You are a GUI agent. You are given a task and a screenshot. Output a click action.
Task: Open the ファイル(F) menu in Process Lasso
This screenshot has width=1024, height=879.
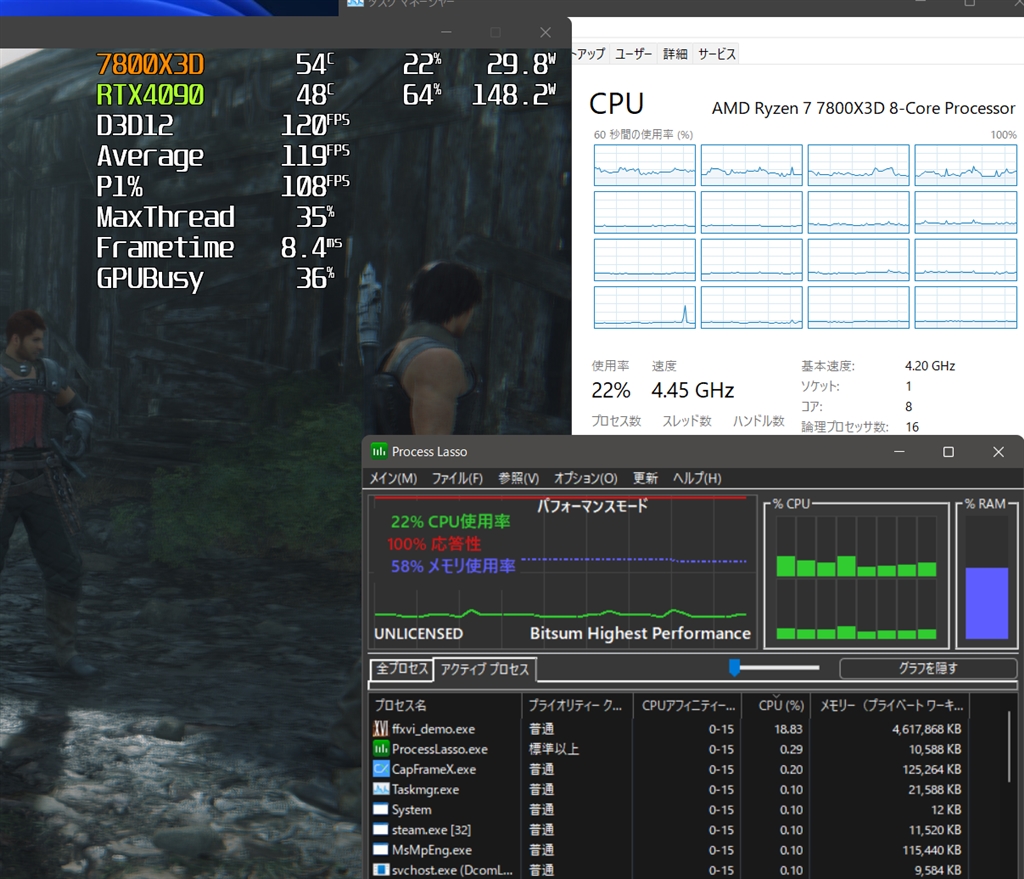[457, 478]
